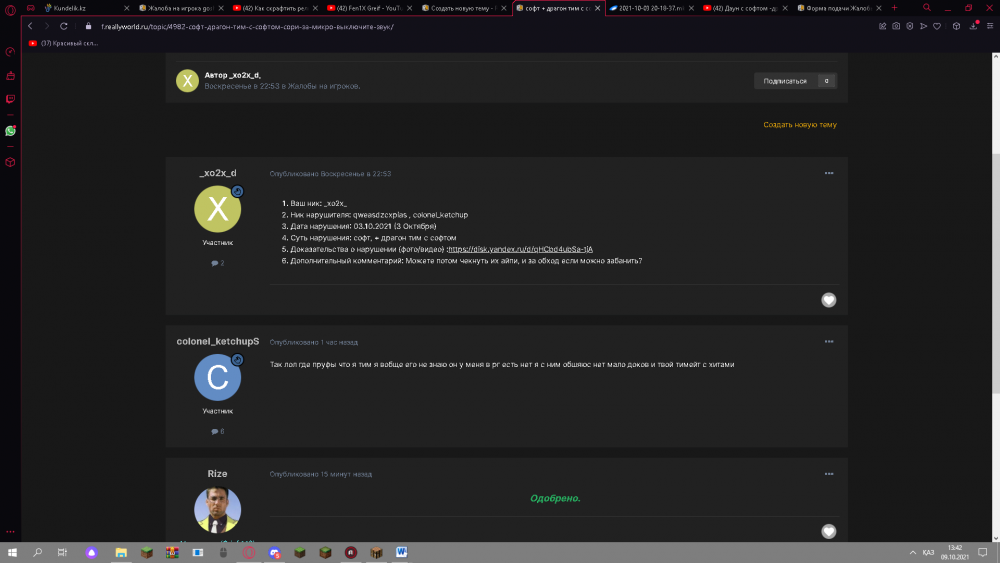Close the Kundelik.kz tab
1000x563 pixels.
126,8
